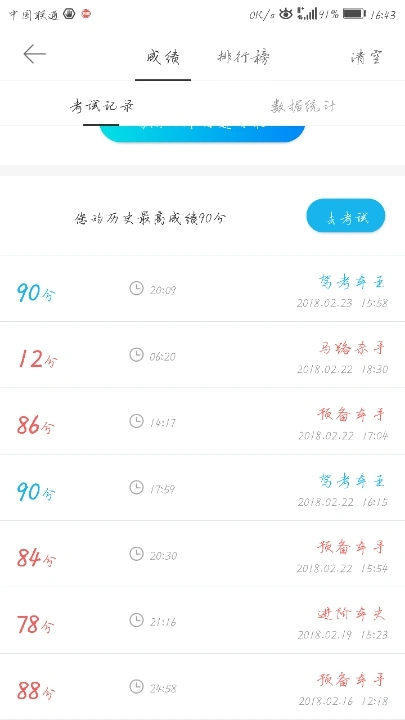This screenshot has width=405, height=720.
Task: Switch to the 成绩 tab
Action: 163,57
